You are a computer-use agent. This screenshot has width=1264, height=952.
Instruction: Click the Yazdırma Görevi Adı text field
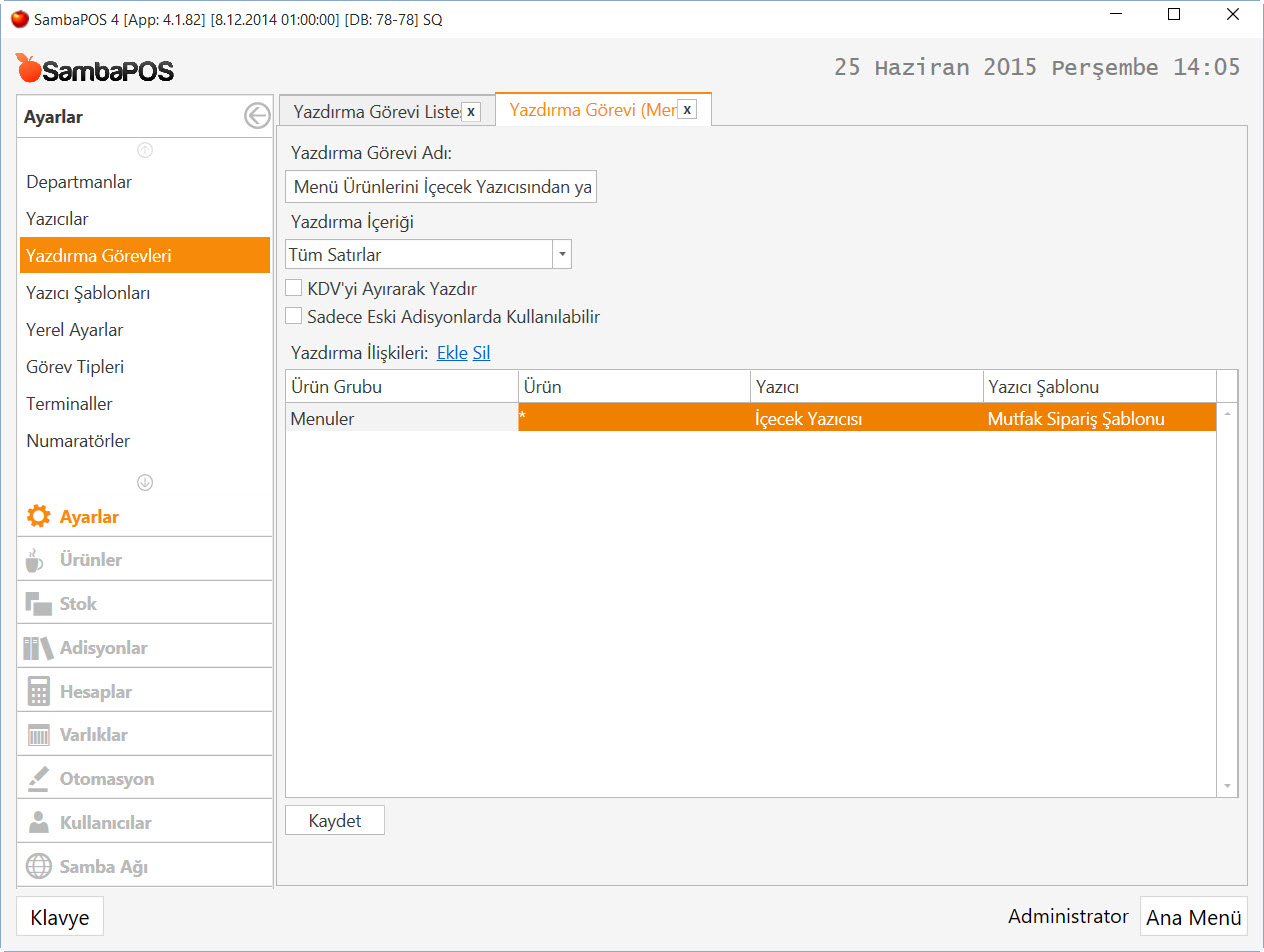[x=441, y=187]
